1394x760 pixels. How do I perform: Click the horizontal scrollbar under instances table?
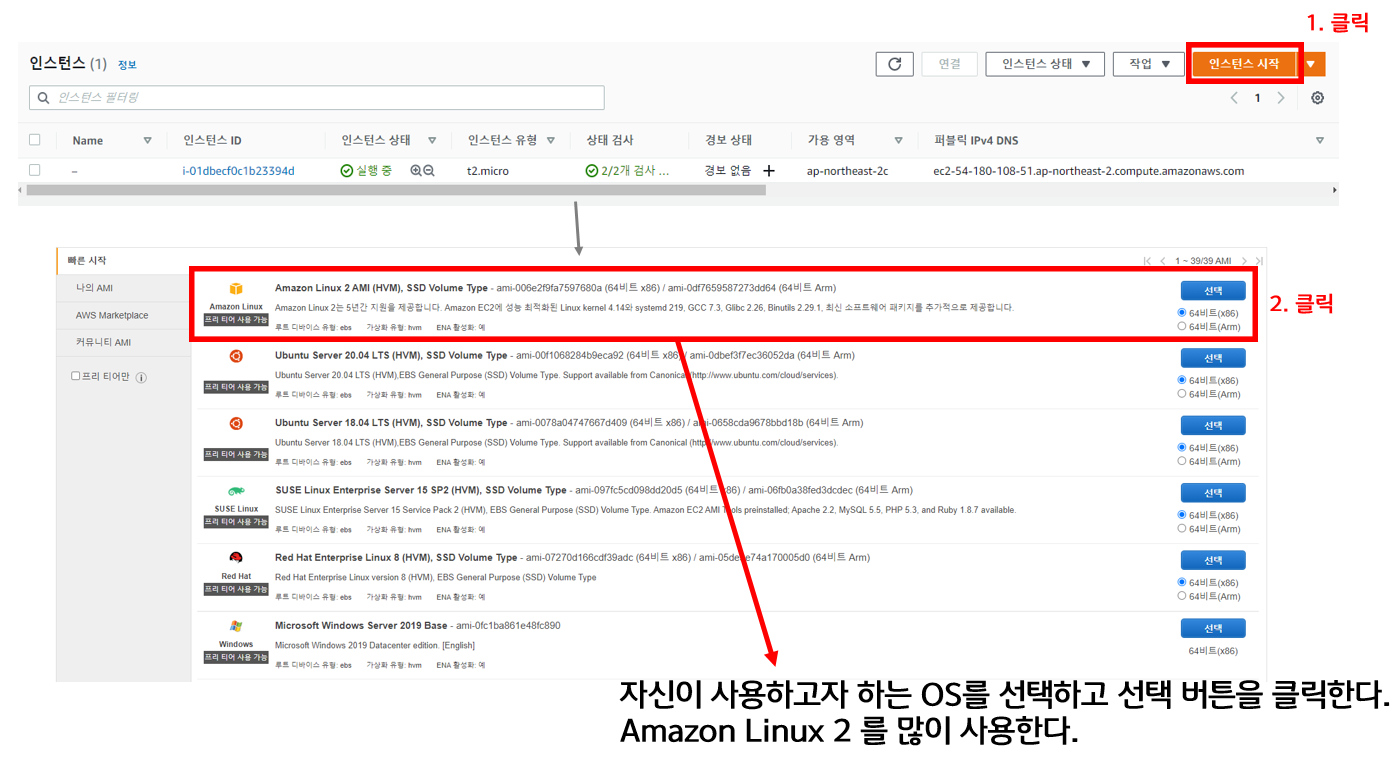(x=396, y=190)
